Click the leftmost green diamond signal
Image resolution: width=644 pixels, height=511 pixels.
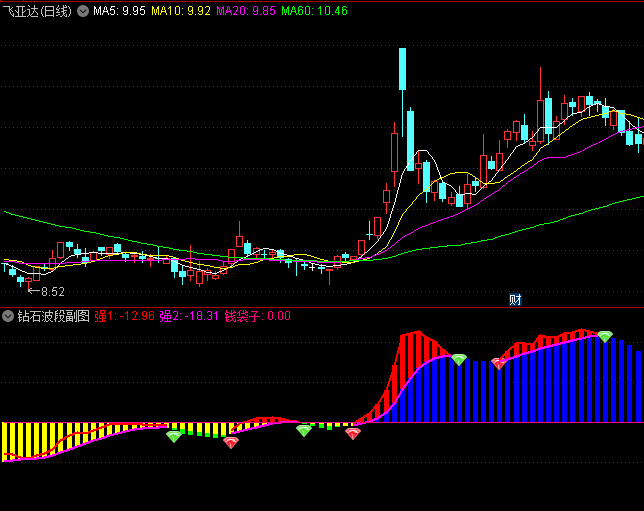pos(174,436)
